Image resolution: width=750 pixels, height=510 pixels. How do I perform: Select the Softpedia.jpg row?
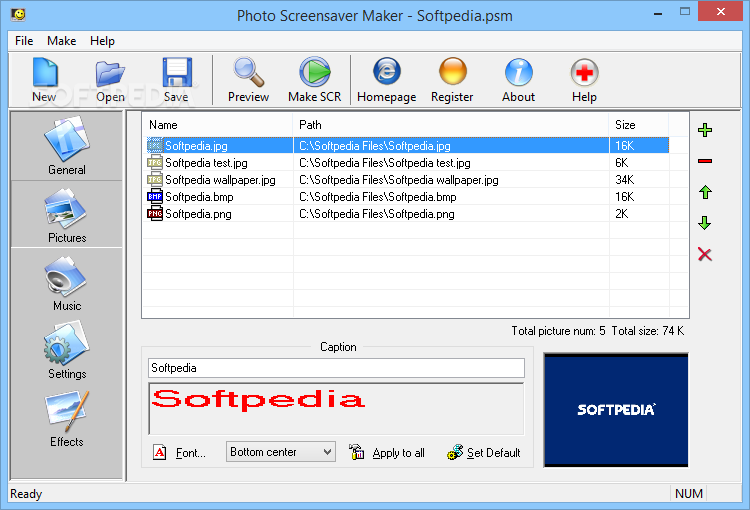point(407,145)
